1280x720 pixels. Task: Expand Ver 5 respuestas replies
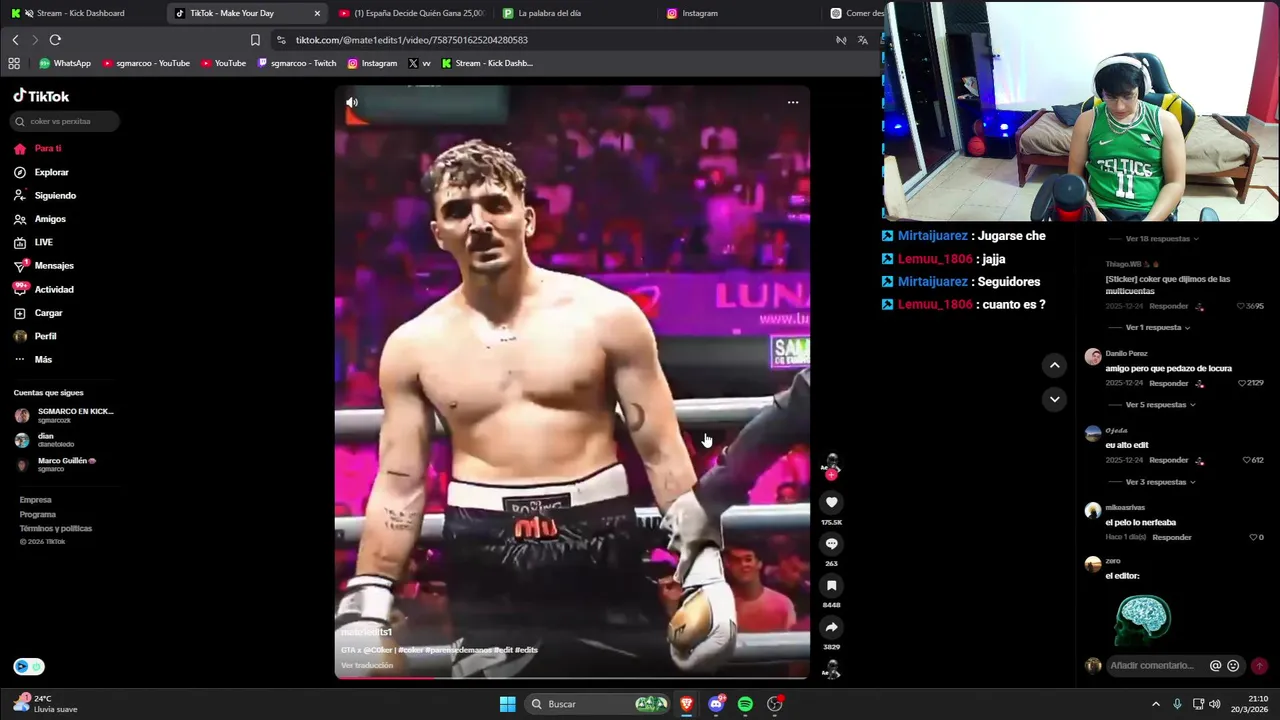[1160, 405]
